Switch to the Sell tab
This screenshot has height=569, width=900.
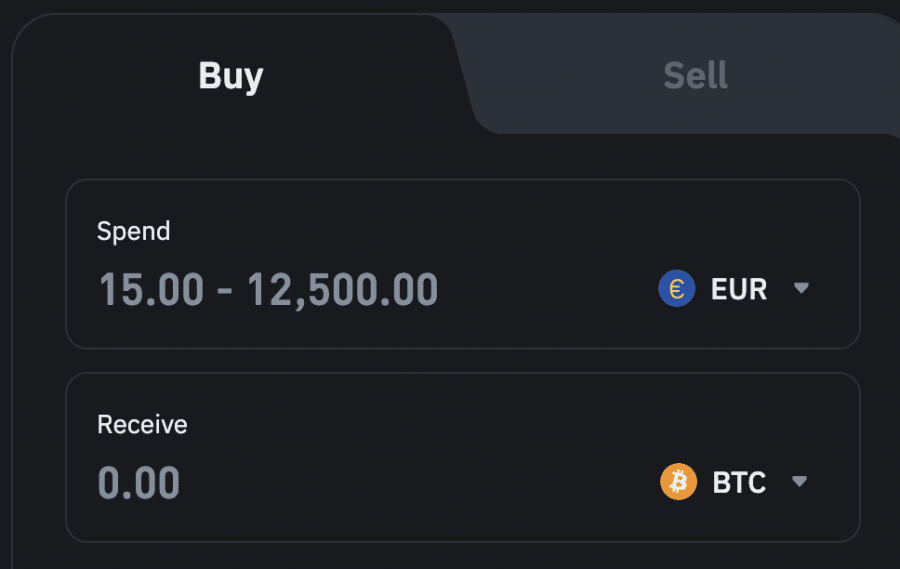(x=695, y=76)
